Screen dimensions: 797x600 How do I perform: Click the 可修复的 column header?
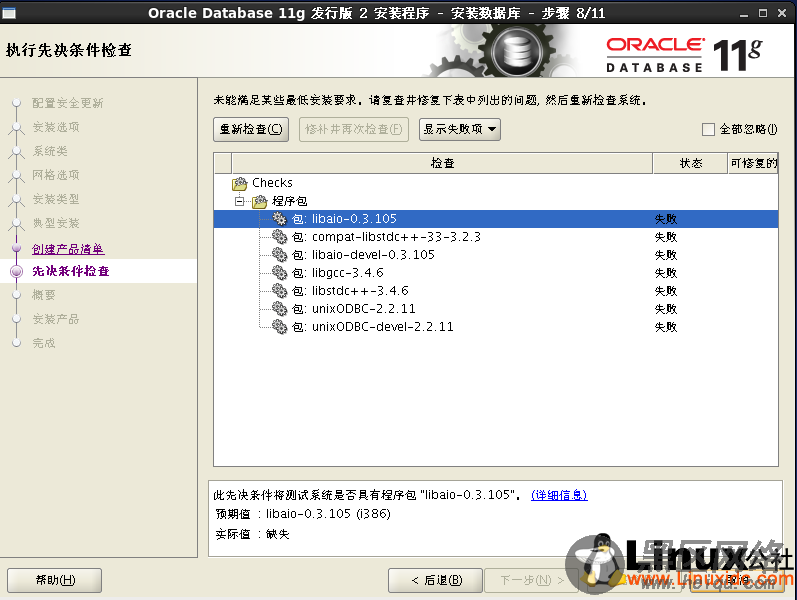coord(753,163)
